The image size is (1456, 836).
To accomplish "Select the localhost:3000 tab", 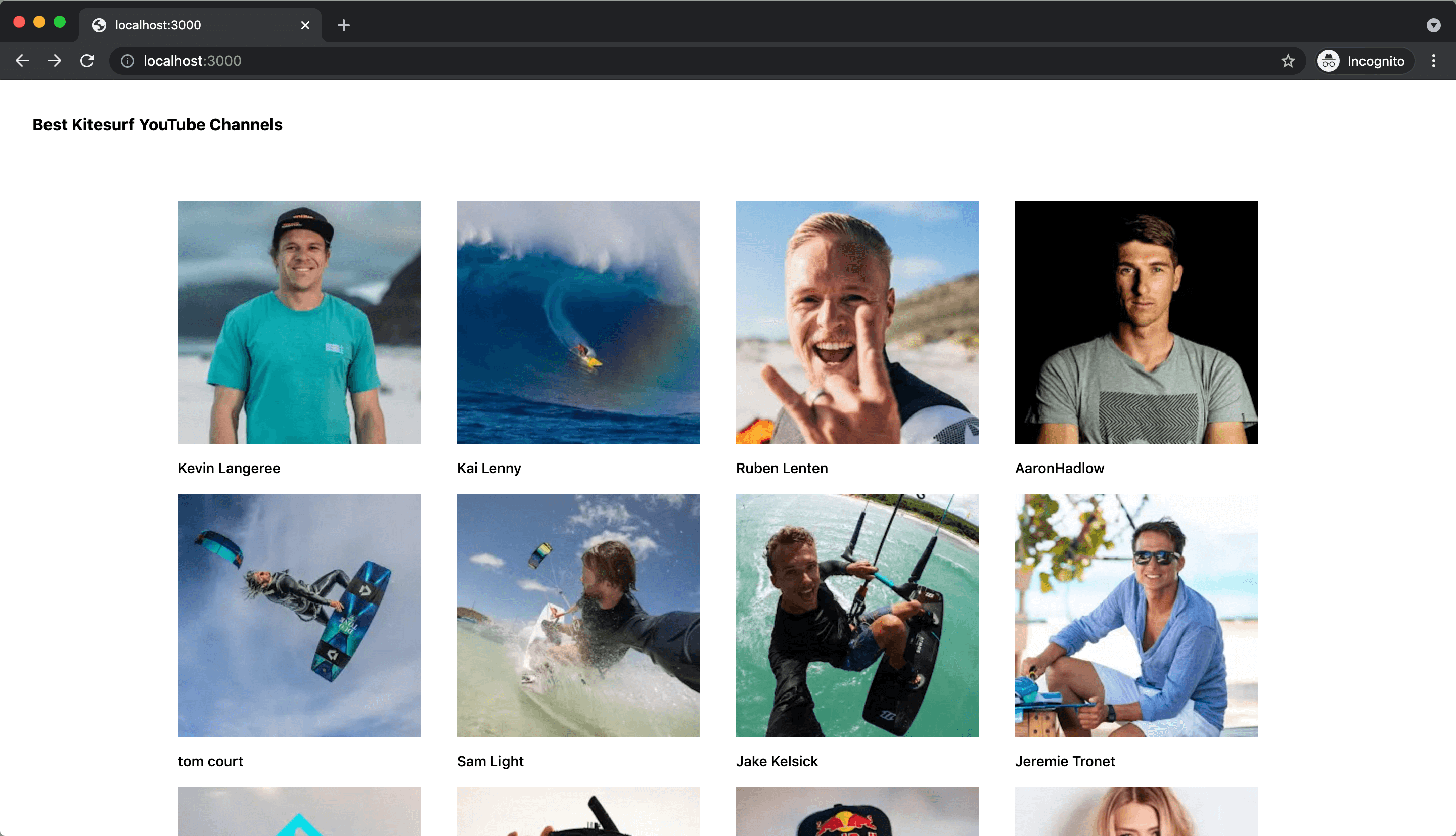I will (x=201, y=25).
